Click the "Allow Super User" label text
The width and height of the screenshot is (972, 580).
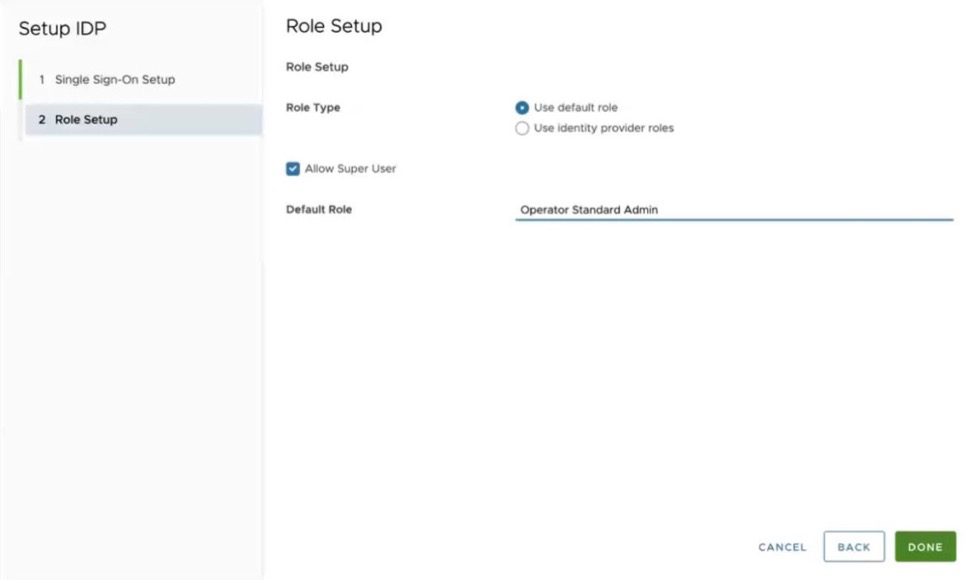(x=350, y=169)
